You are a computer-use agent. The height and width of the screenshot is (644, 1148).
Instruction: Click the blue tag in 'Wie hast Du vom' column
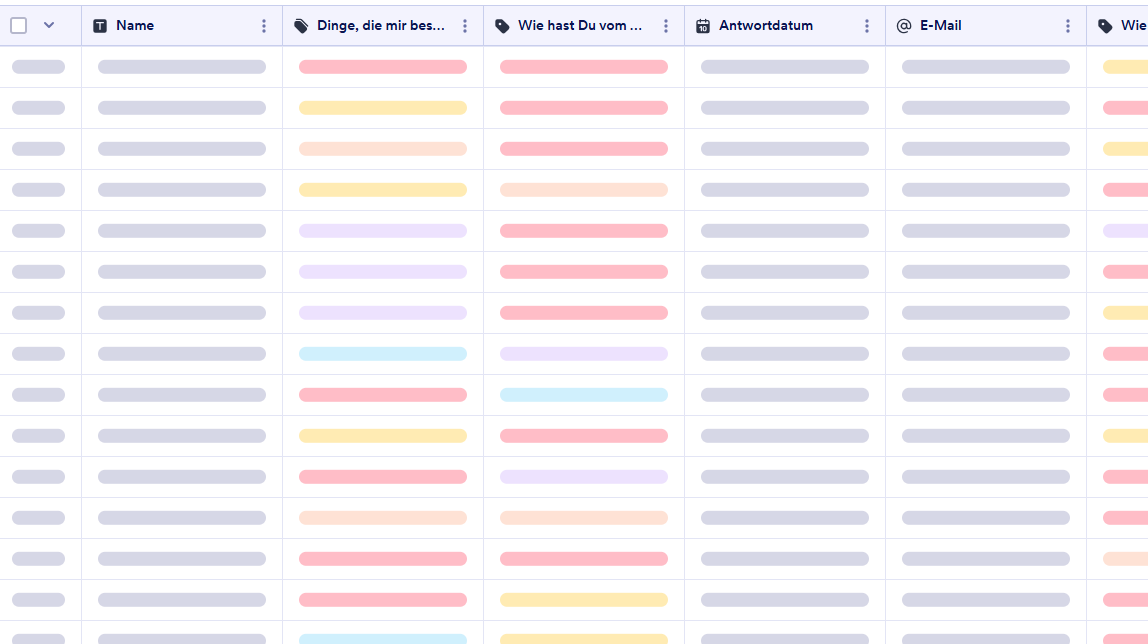583,395
